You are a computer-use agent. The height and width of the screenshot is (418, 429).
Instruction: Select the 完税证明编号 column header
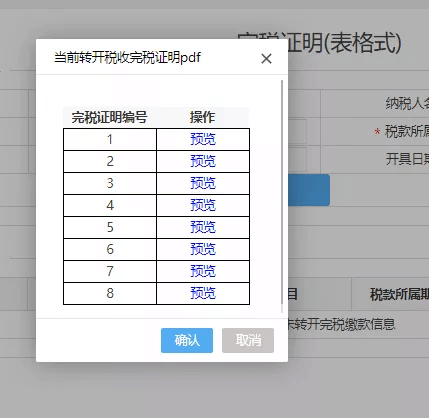click(110, 117)
